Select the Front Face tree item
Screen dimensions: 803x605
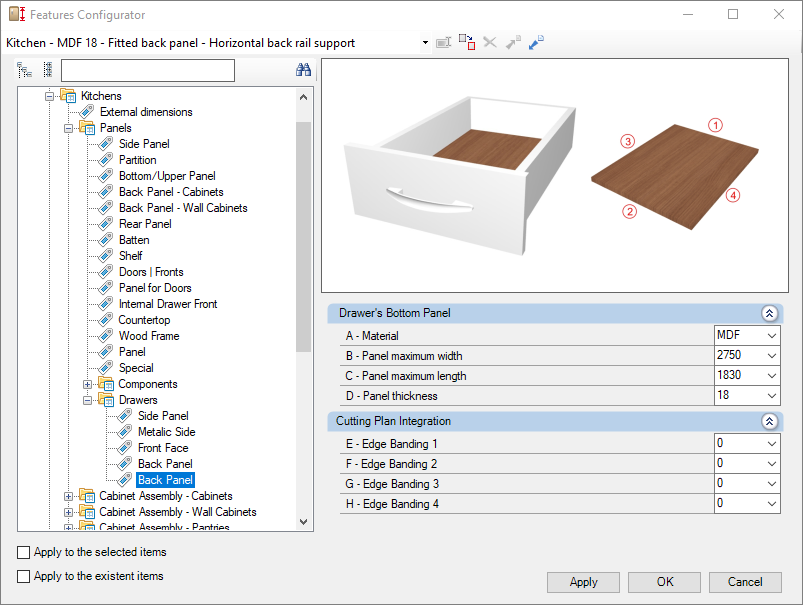[x=163, y=448]
